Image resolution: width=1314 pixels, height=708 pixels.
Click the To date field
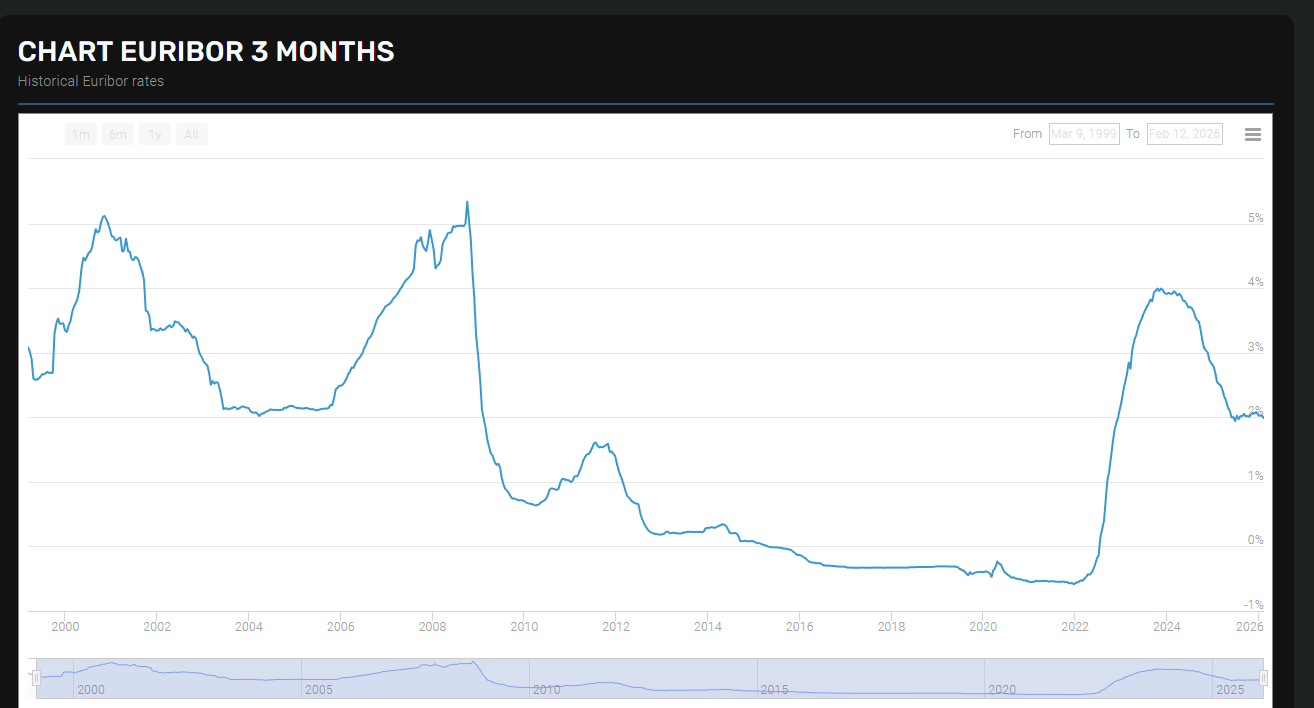pyautogui.click(x=1184, y=134)
